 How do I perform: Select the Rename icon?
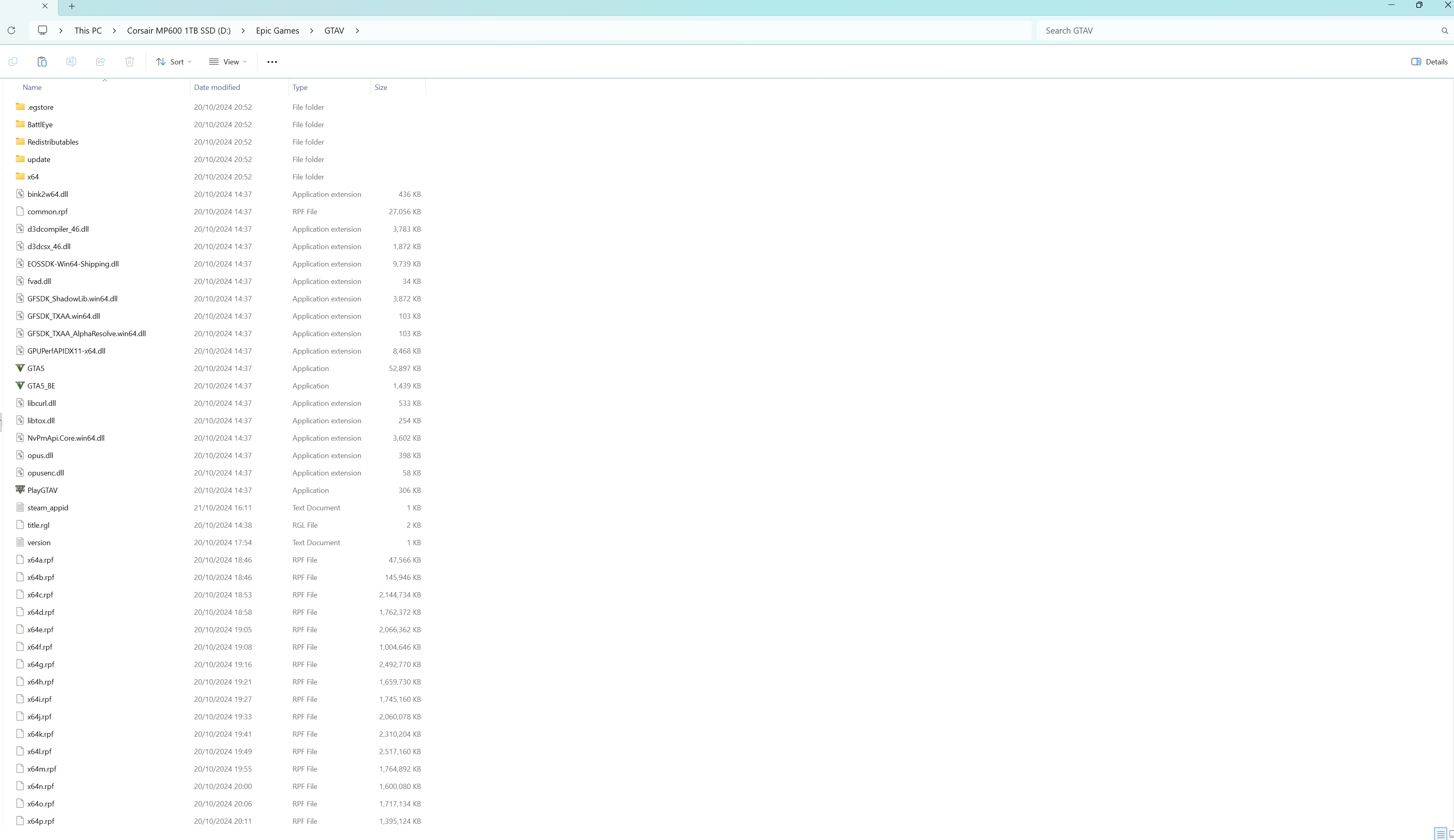71,62
